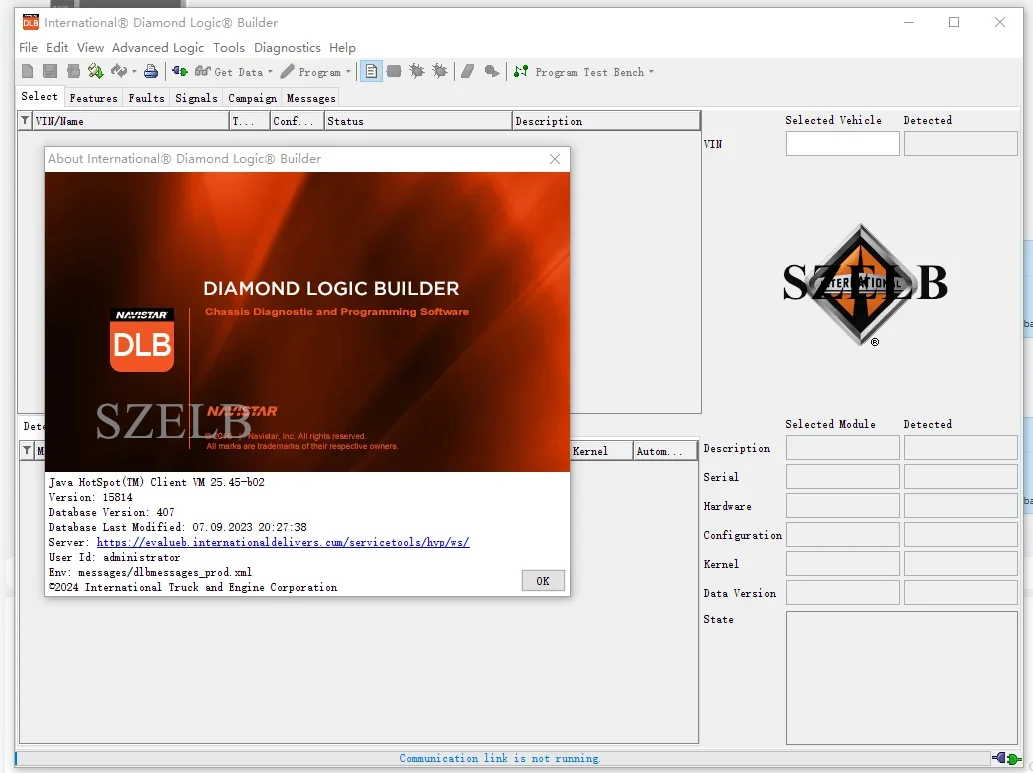Click the filter funnel icon in the module table
This screenshot has height=773, width=1033.
pos(27,451)
